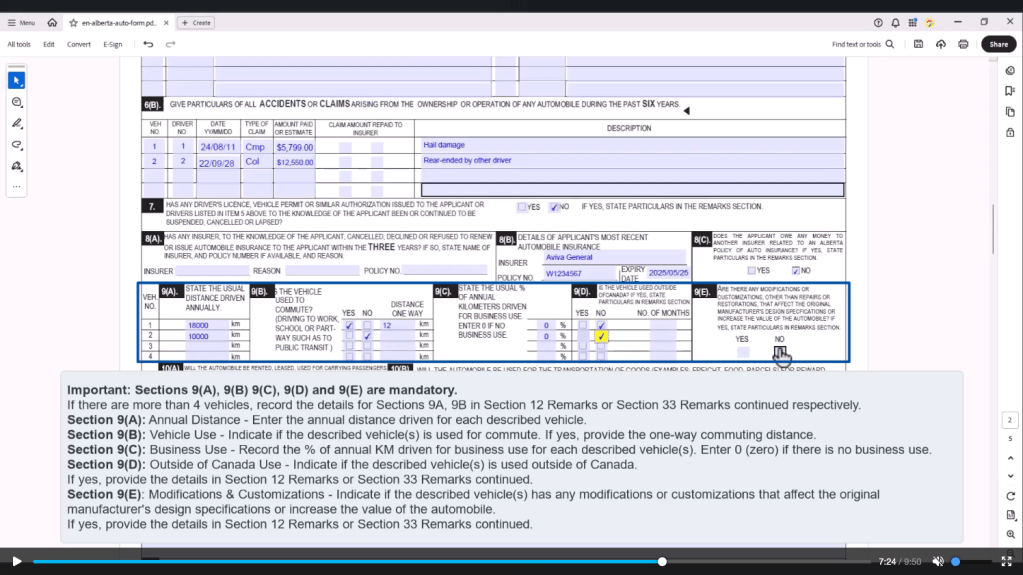Select the arrow selection tool
The height and width of the screenshot is (575, 1023).
pyautogui.click(x=16, y=80)
